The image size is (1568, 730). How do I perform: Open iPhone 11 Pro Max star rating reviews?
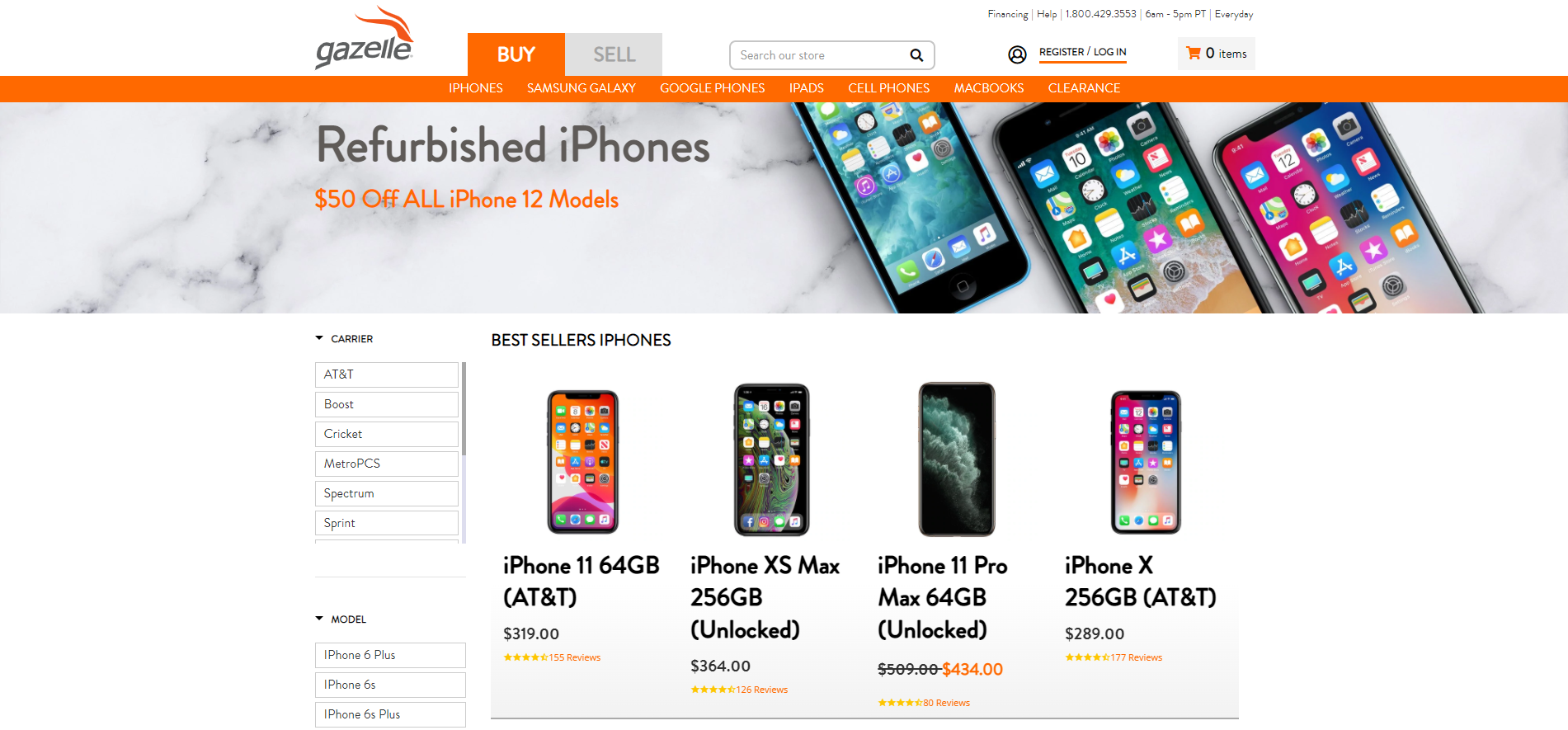point(924,703)
